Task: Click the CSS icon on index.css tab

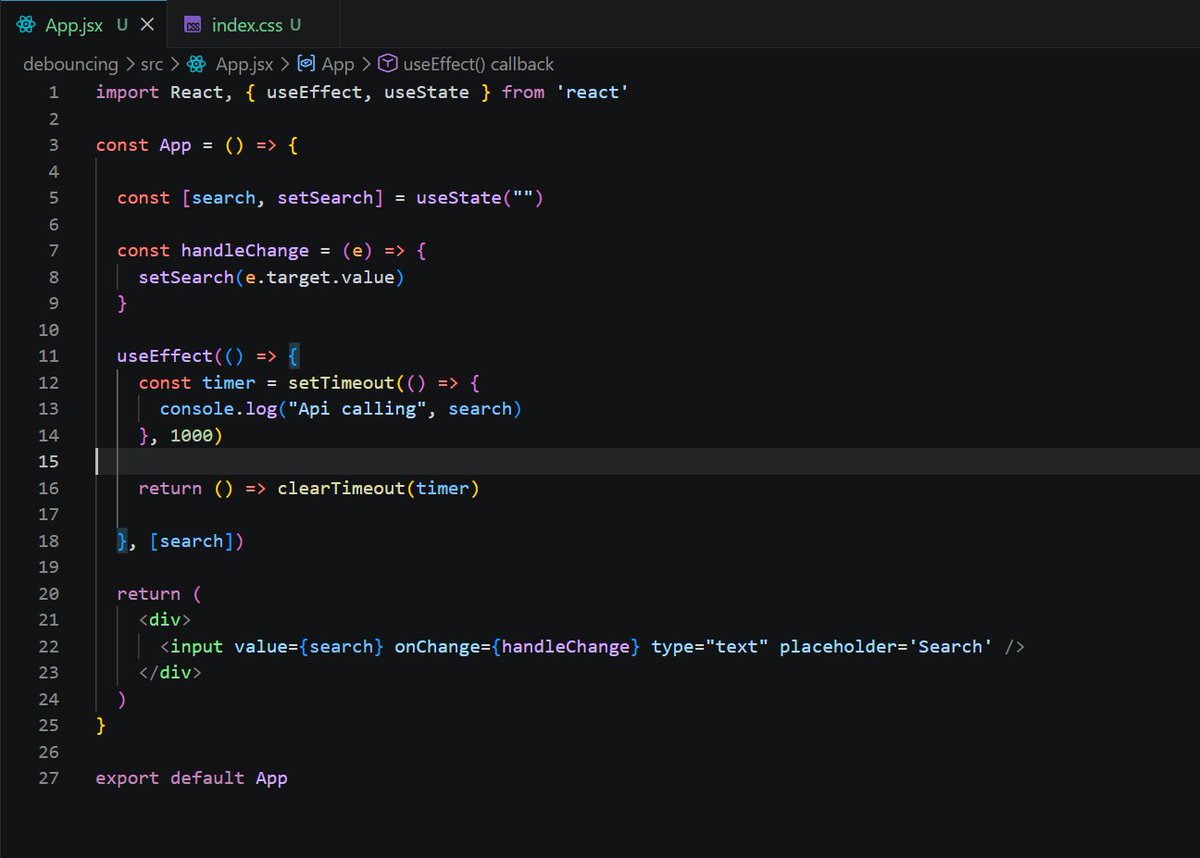Action: click(193, 25)
